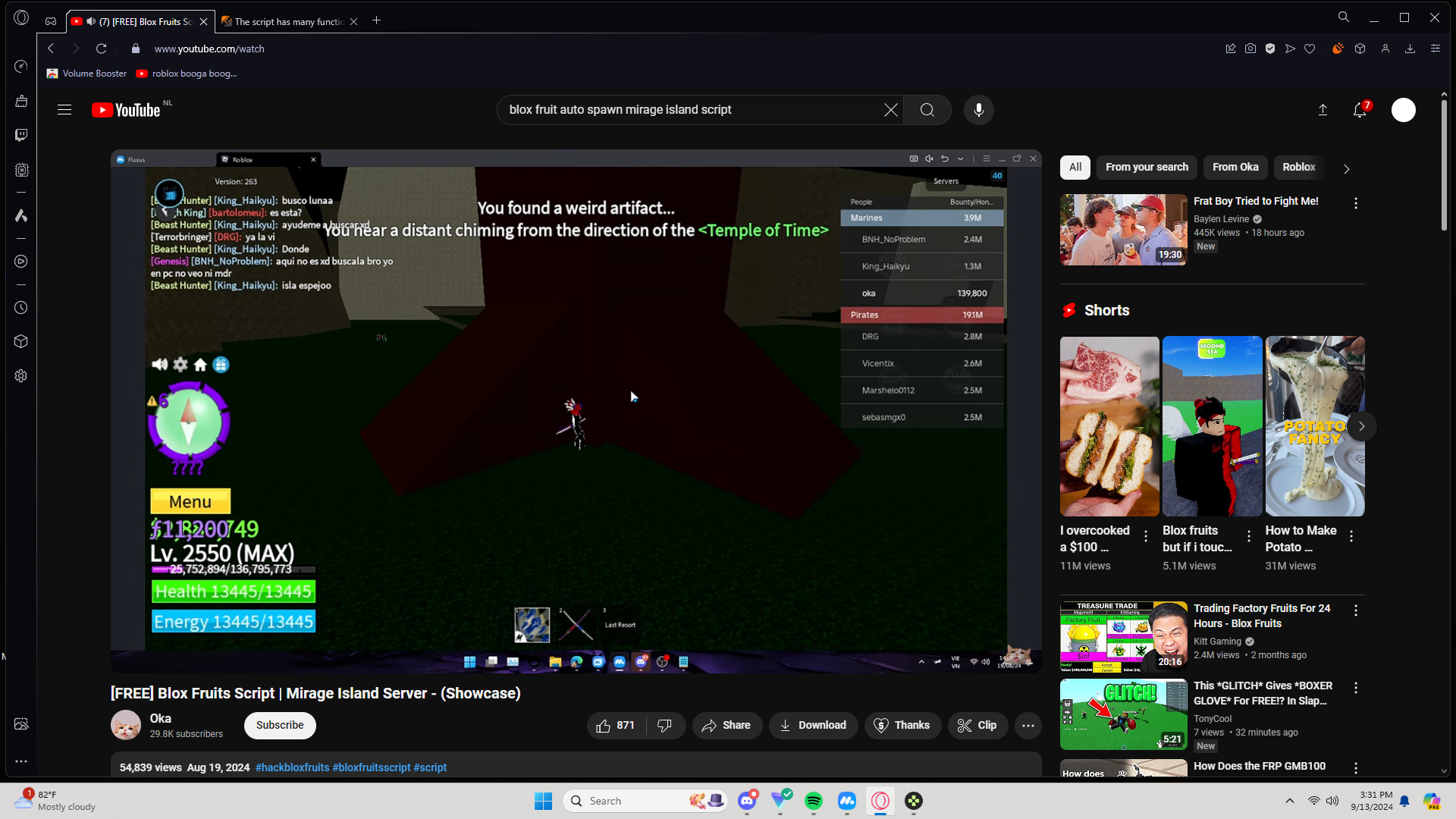Open the #hackbloxfruits hashtag link
Viewport: 1456px width, 819px height.
tap(293, 767)
